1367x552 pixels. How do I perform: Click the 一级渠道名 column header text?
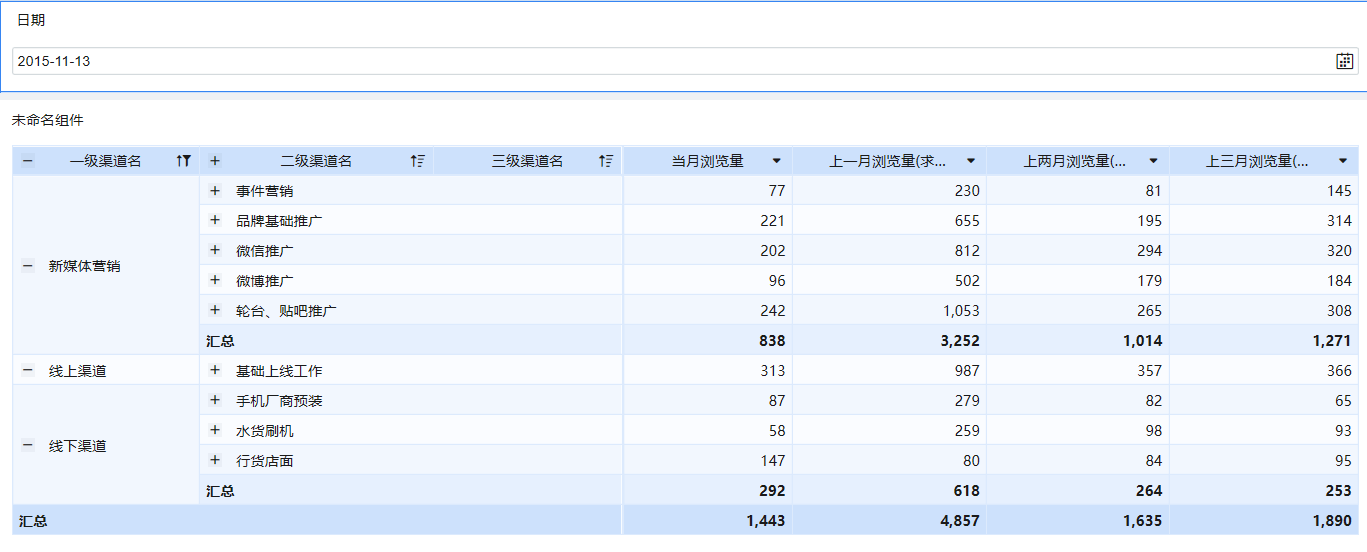105,161
